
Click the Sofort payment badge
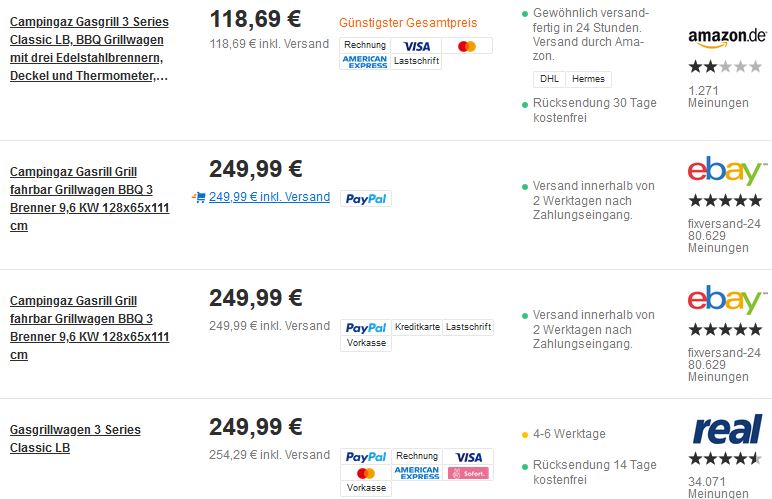tap(468, 473)
